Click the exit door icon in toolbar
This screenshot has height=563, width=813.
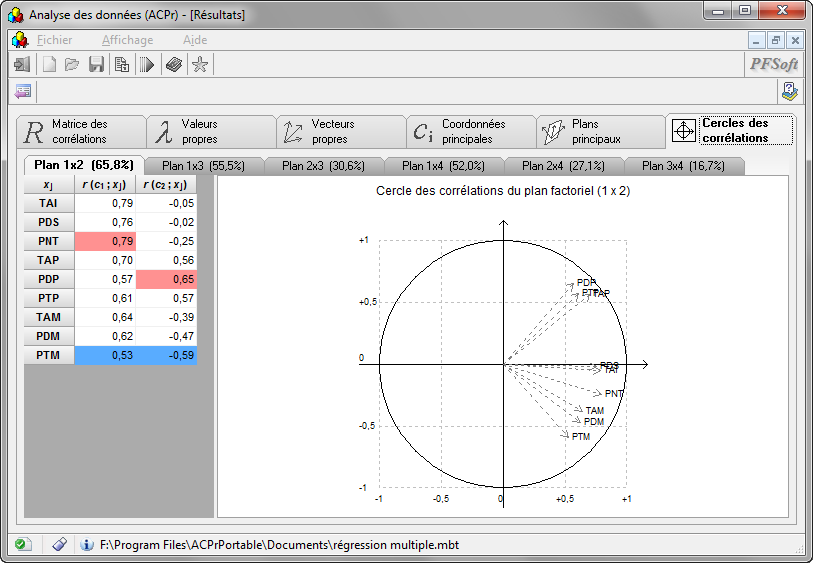21,65
